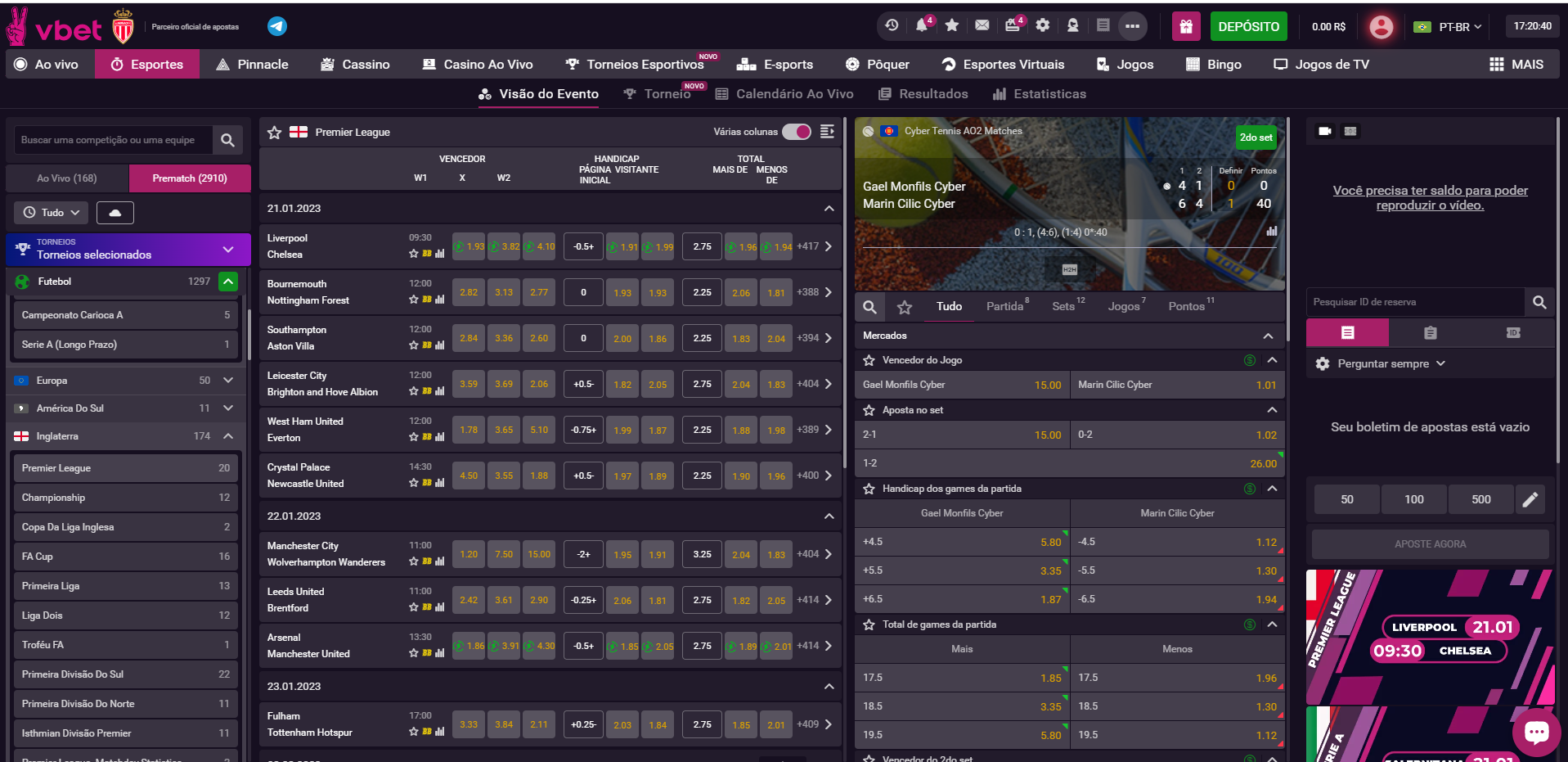Switch to the Ao Vivo (168) tab

[67, 178]
